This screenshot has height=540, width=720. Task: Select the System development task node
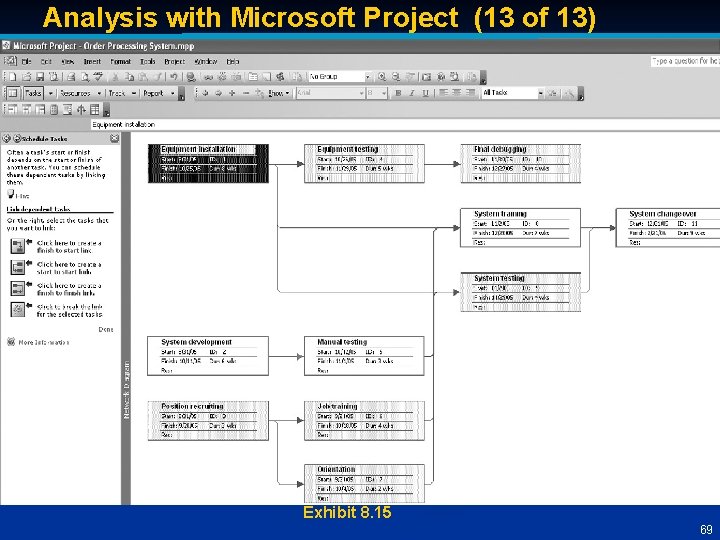point(208,356)
